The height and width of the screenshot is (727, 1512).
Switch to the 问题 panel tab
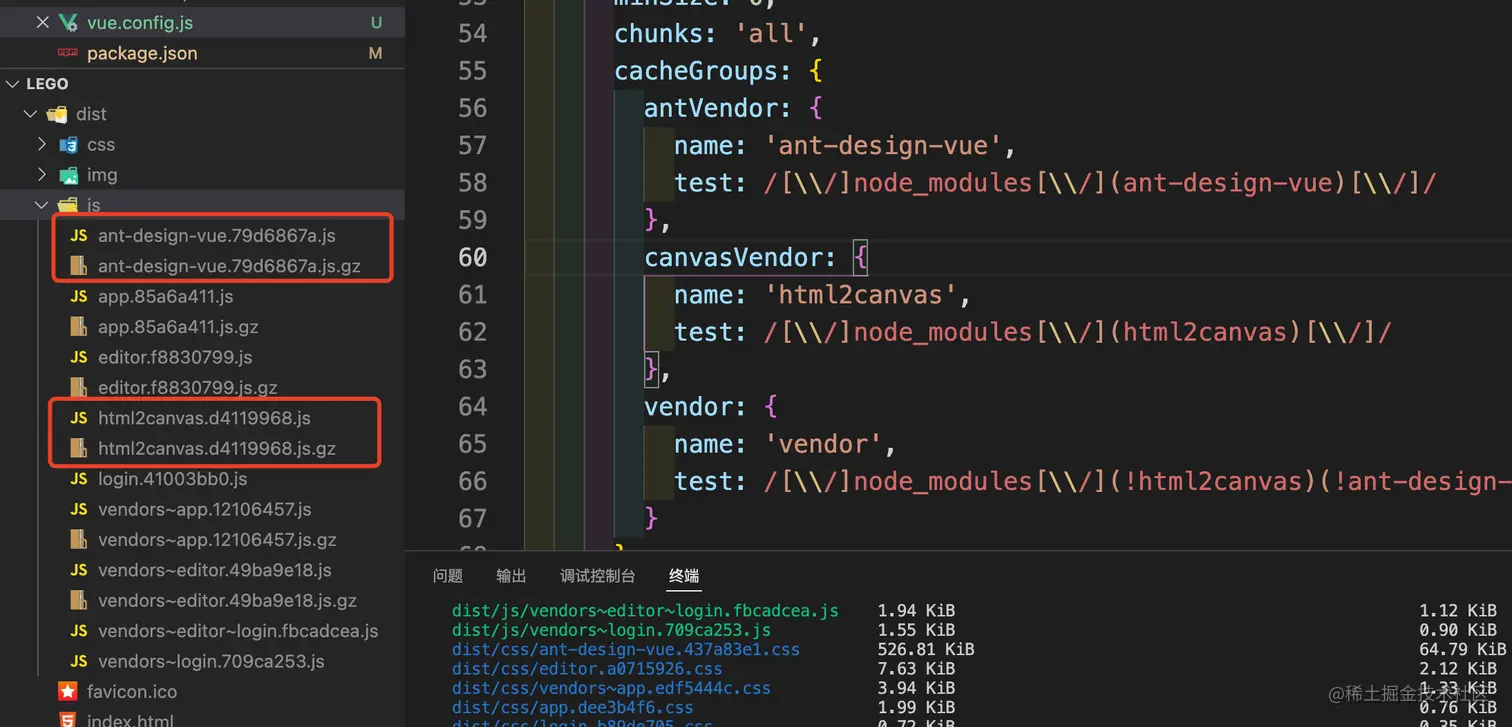tap(448, 576)
